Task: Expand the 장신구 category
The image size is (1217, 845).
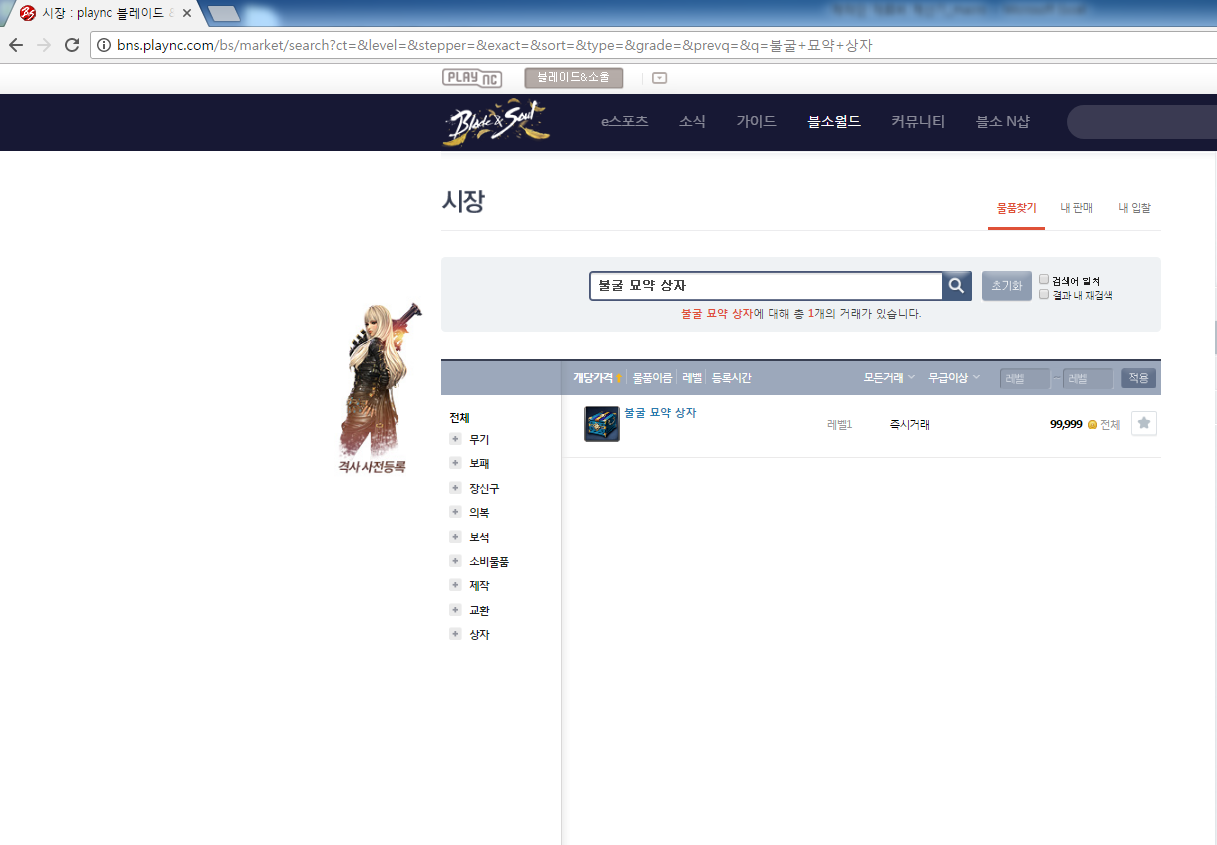Action: 455,488
